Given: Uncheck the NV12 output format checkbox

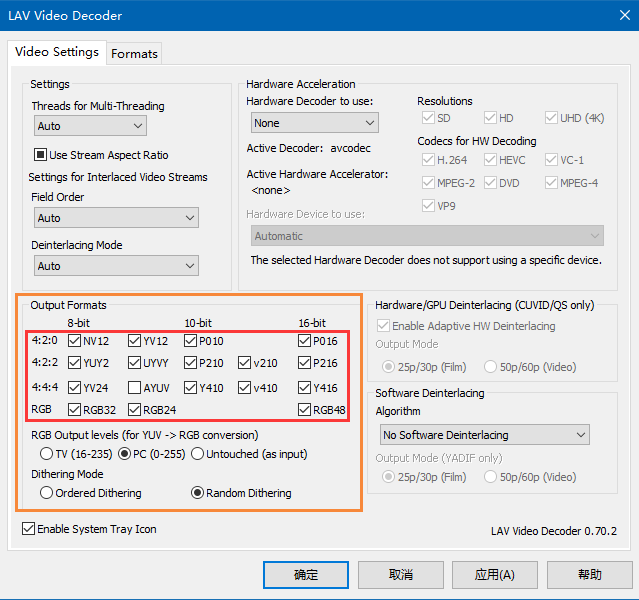Looking at the screenshot, I should tap(75, 341).
